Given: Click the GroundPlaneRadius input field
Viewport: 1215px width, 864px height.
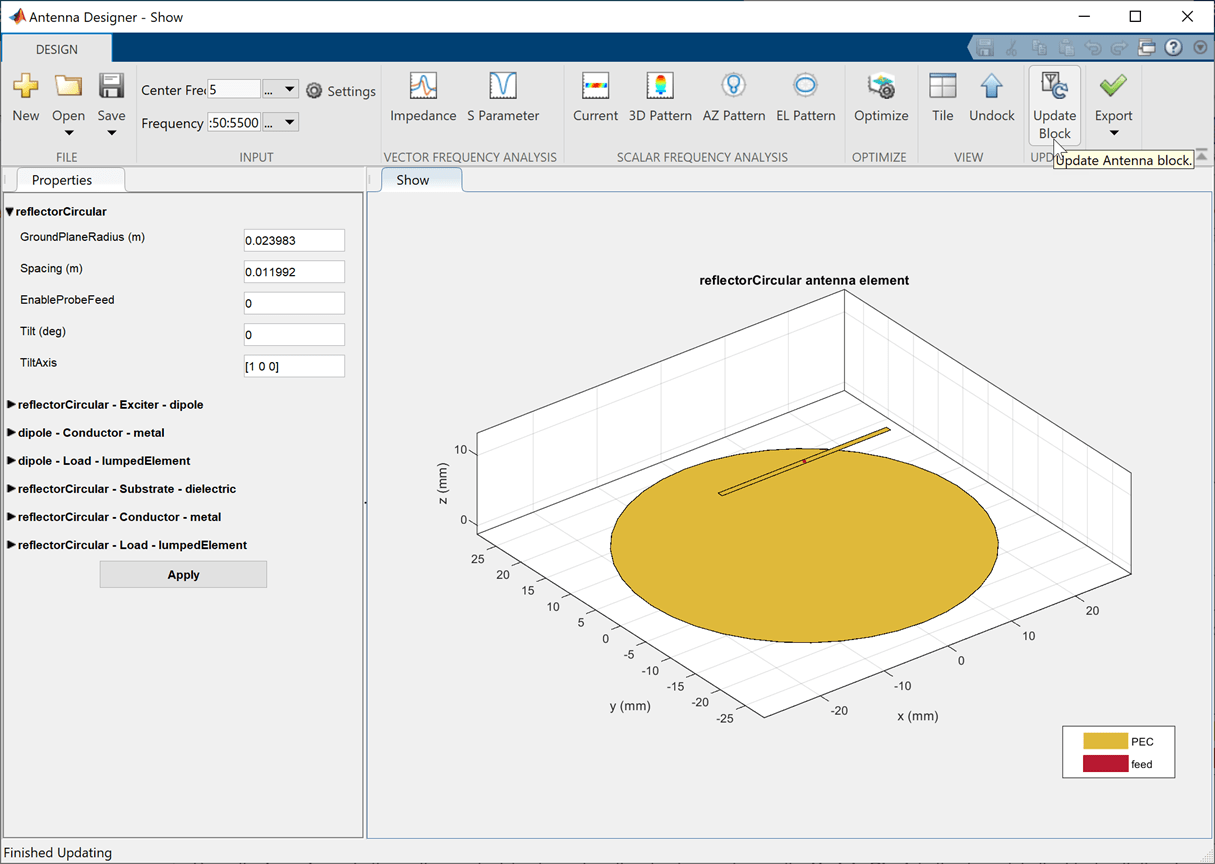Looking at the screenshot, I should [294, 240].
